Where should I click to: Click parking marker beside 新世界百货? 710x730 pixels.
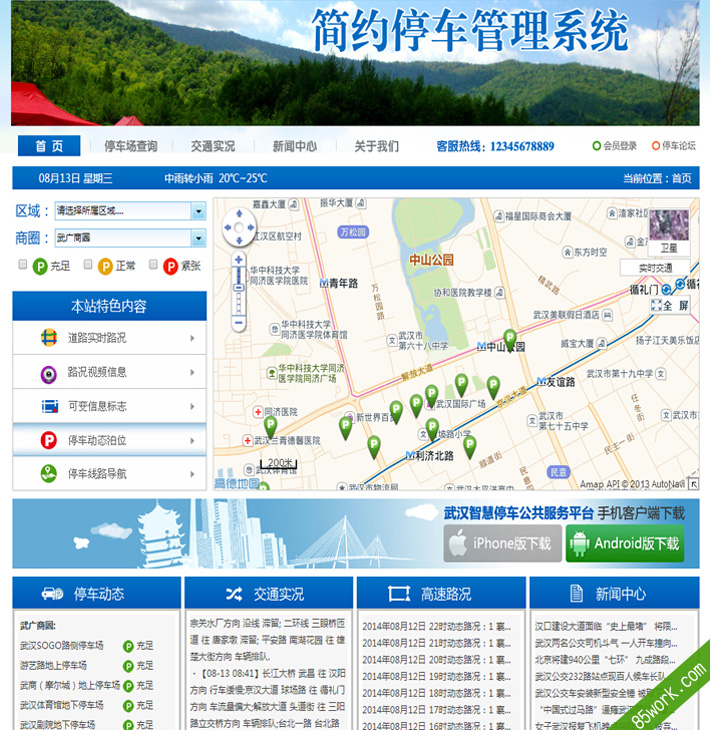point(396,412)
